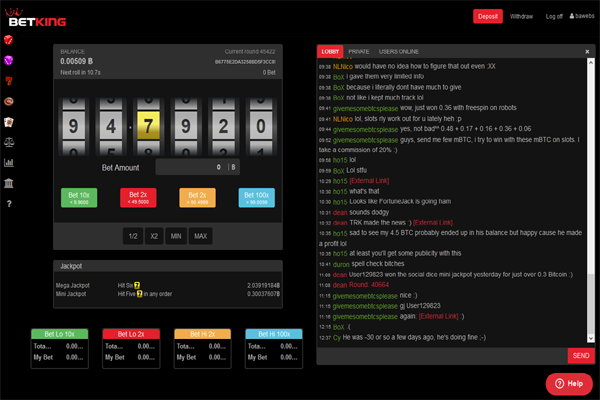
Task: Click dean's Round: 40664 link
Action: [x=369, y=285]
